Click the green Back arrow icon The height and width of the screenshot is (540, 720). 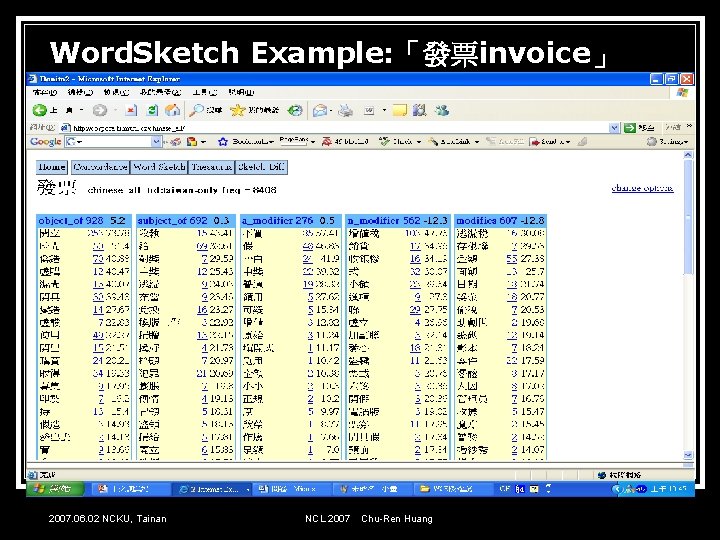(x=39, y=110)
